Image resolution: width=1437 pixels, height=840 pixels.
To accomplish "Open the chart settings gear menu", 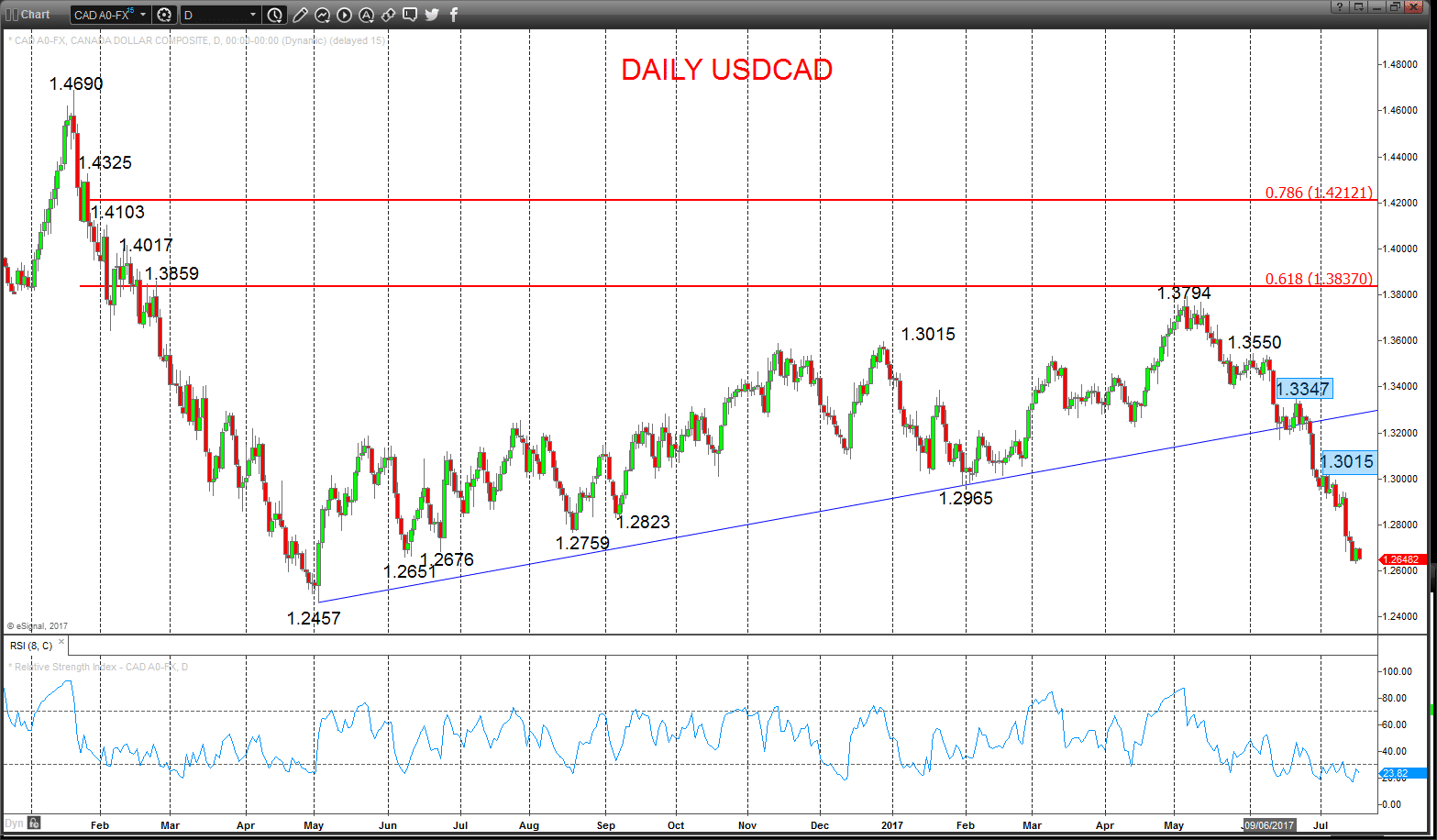I will (x=164, y=15).
